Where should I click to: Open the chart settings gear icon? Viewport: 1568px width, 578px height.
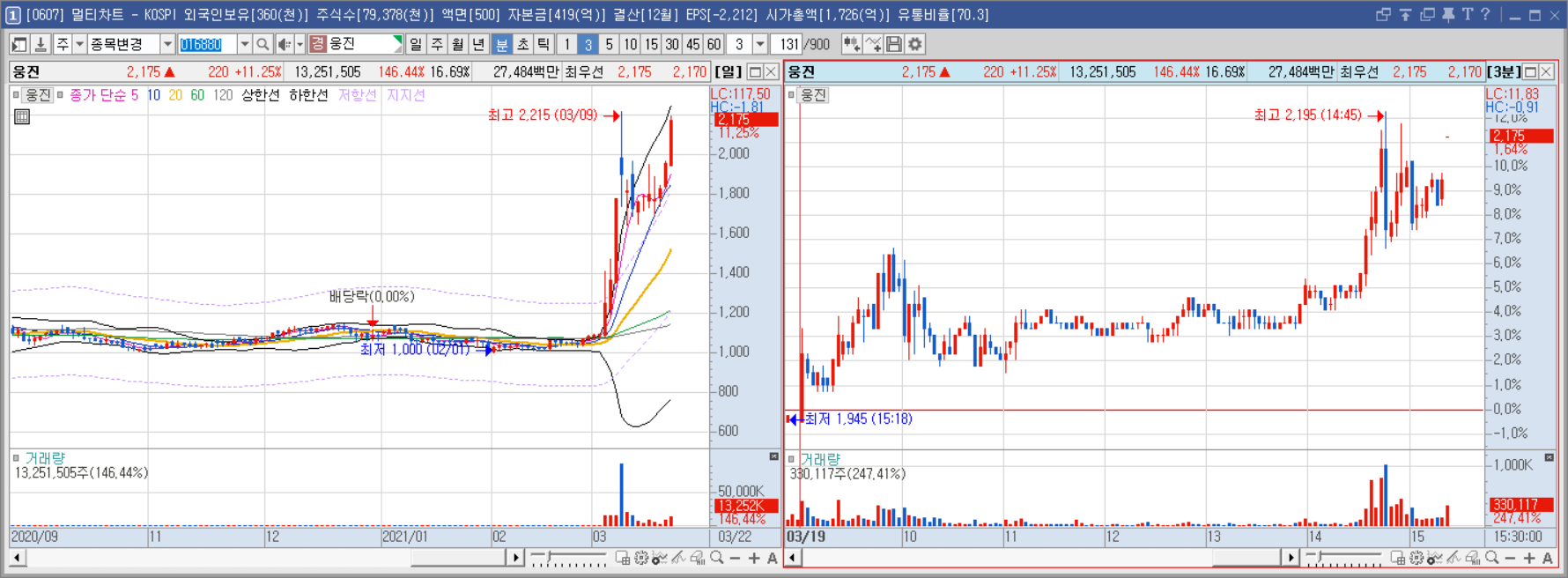tap(915, 44)
